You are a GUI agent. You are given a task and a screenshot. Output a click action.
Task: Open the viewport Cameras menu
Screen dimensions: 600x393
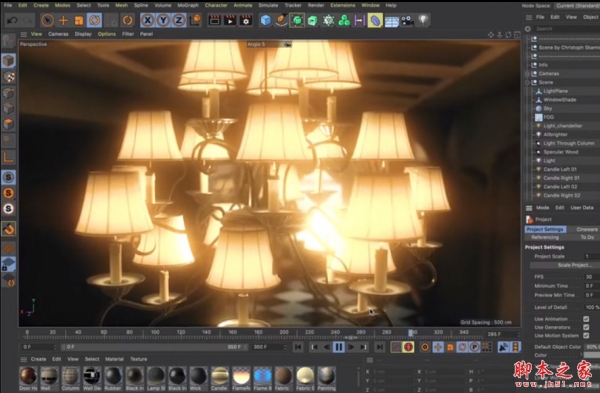(x=58, y=34)
